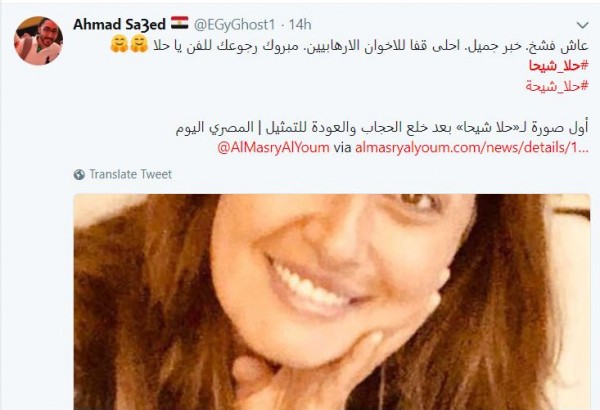Screen dimensions: 600x410
Task: Open the @EGyGhost1 handle
Action: click(234, 25)
